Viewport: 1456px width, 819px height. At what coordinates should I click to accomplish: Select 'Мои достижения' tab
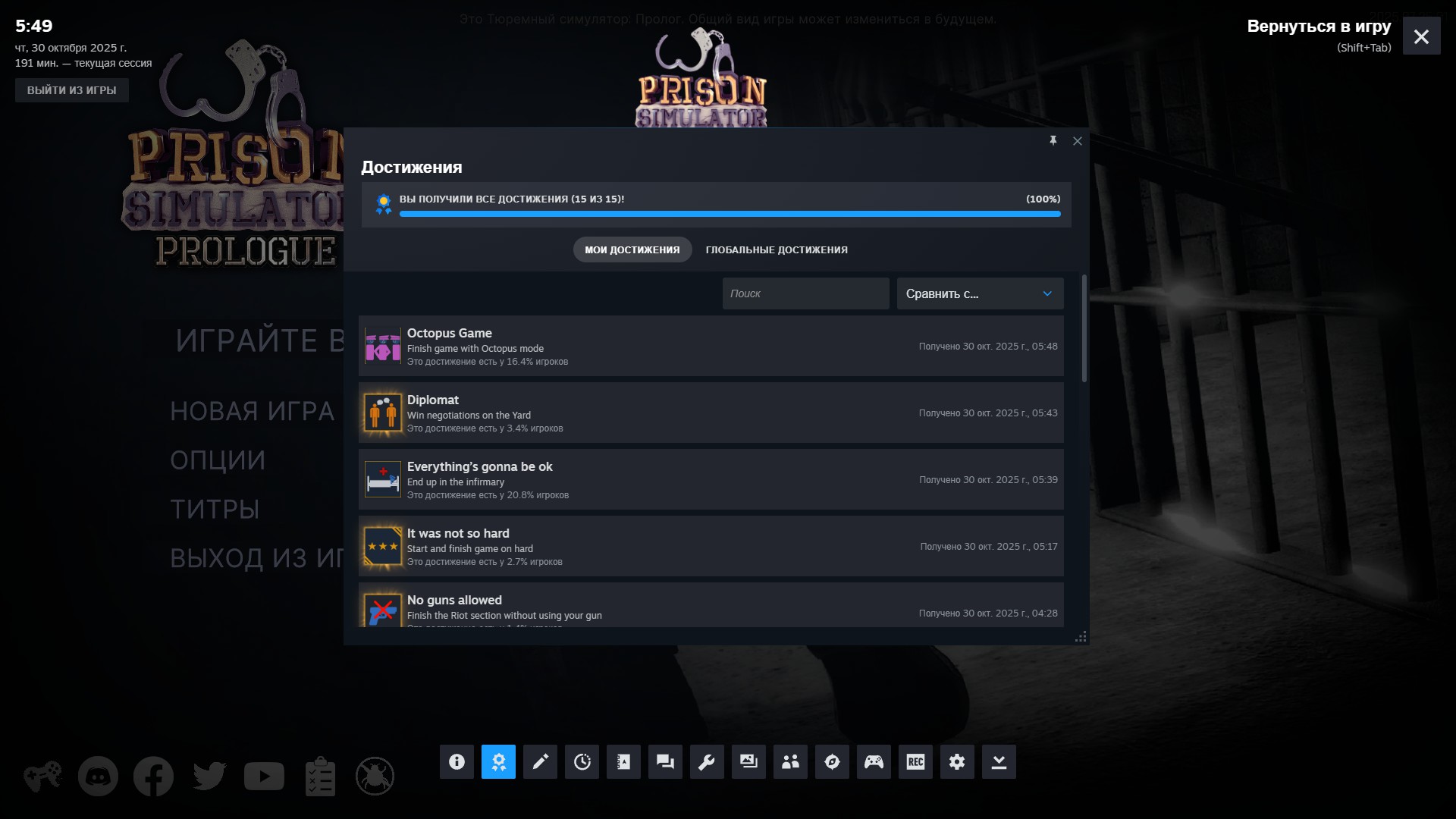pyautogui.click(x=632, y=249)
